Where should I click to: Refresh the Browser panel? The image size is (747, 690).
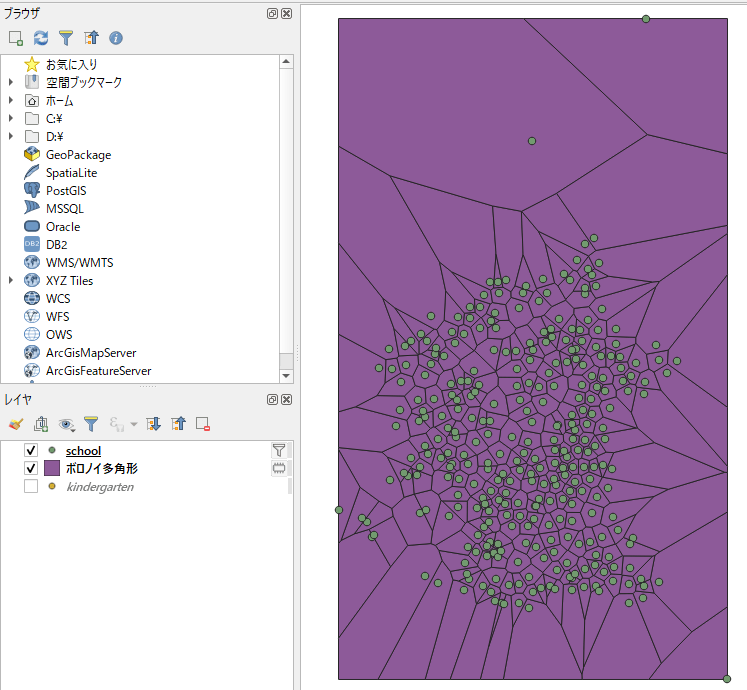tap(41, 38)
